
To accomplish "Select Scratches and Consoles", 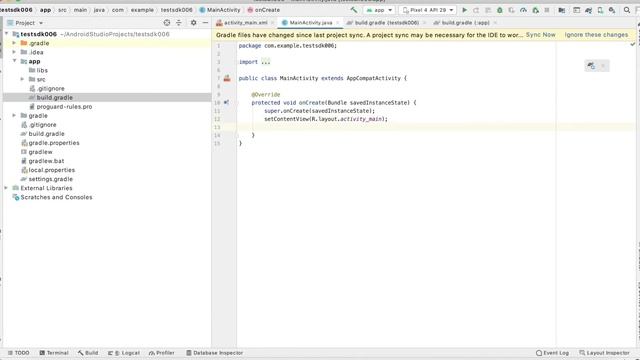I will 56,197.
